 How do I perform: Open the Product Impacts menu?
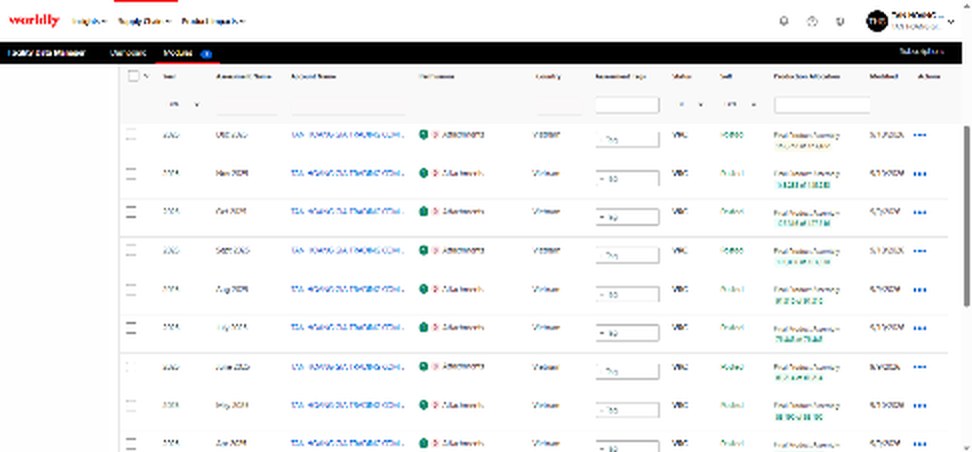point(213,22)
